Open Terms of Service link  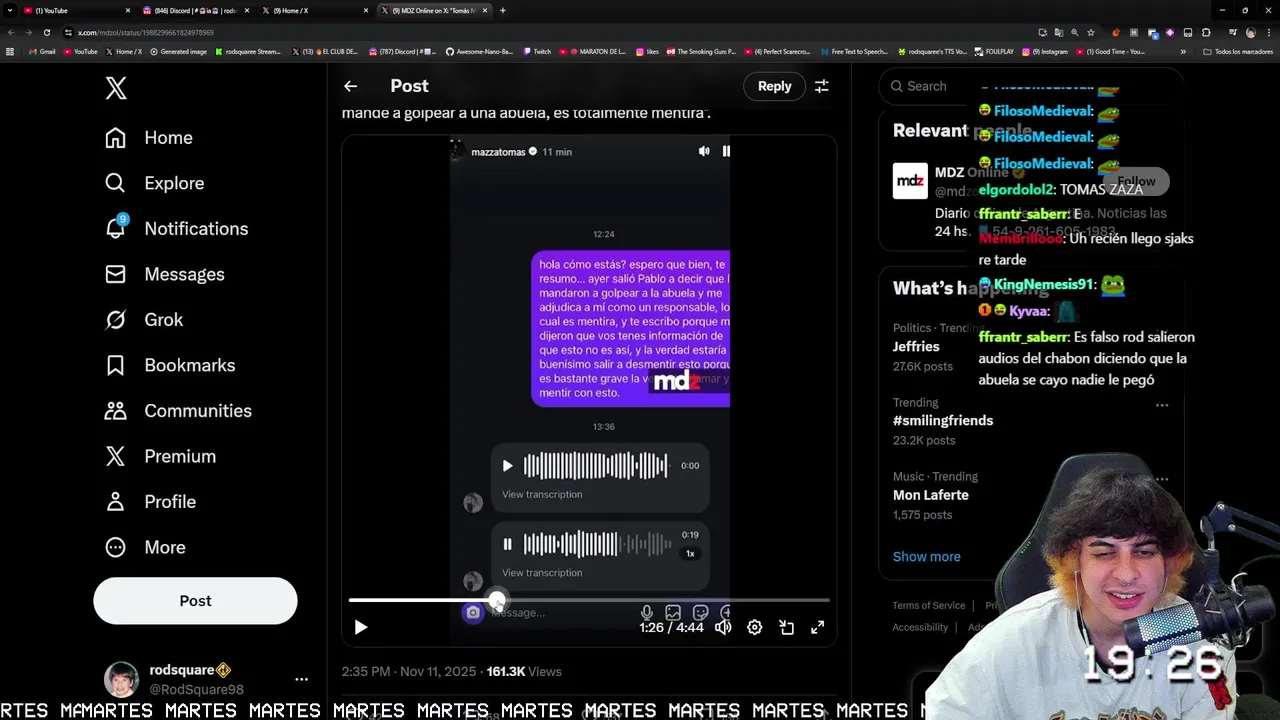[x=929, y=605]
